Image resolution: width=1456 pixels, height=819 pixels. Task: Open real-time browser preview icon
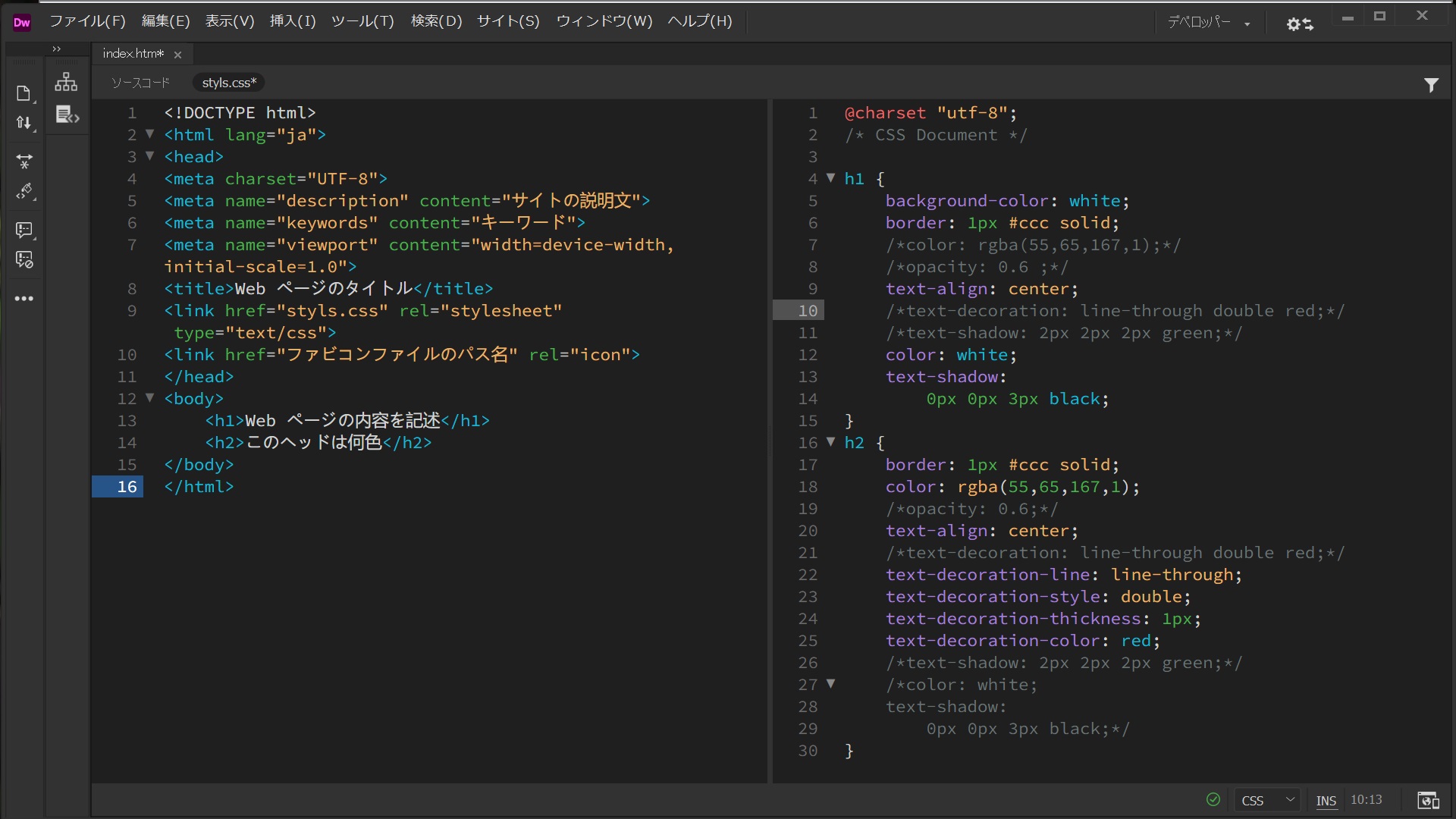[x=1428, y=801]
